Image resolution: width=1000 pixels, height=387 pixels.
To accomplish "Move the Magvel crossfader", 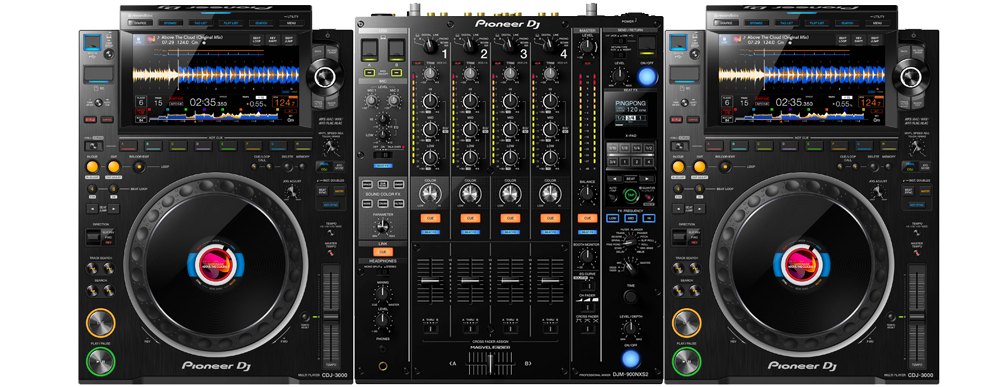I will pyautogui.click(x=490, y=364).
